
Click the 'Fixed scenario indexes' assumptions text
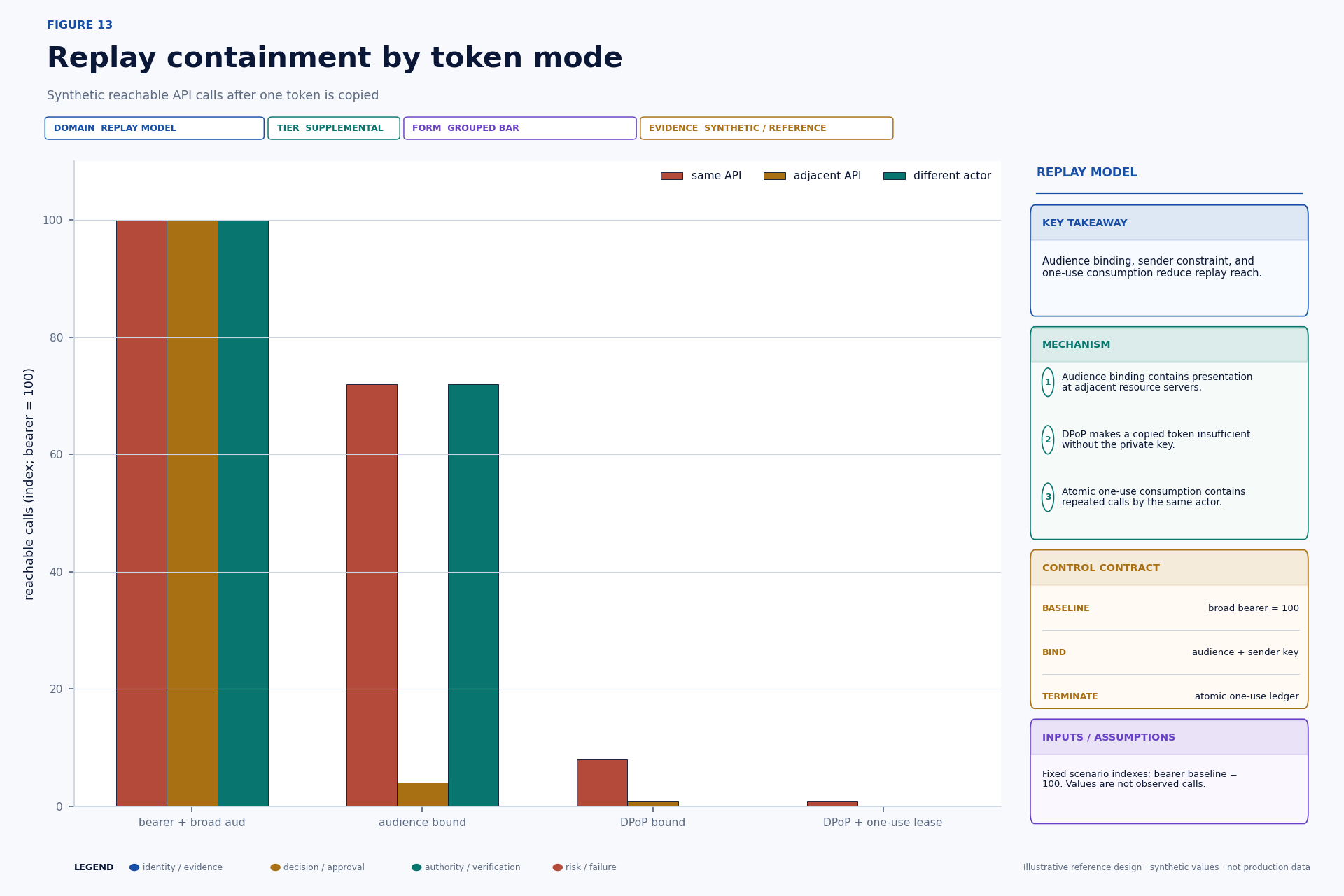coord(1140,779)
